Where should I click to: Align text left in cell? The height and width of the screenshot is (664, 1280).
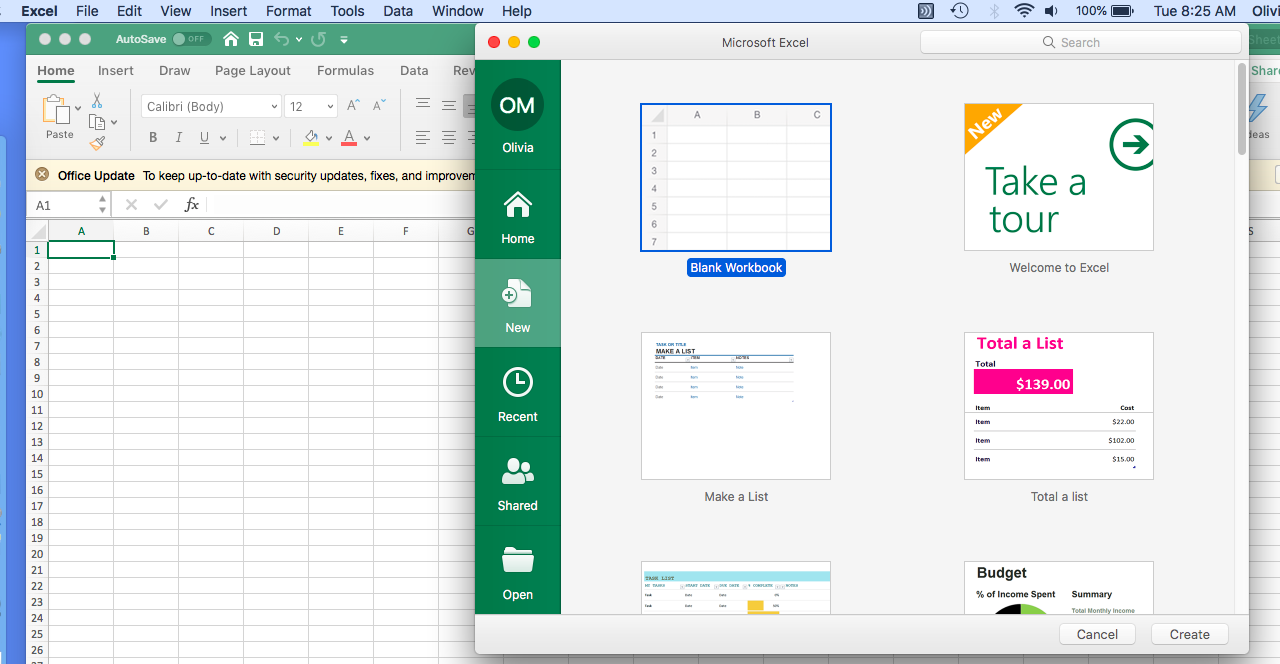tap(423, 137)
